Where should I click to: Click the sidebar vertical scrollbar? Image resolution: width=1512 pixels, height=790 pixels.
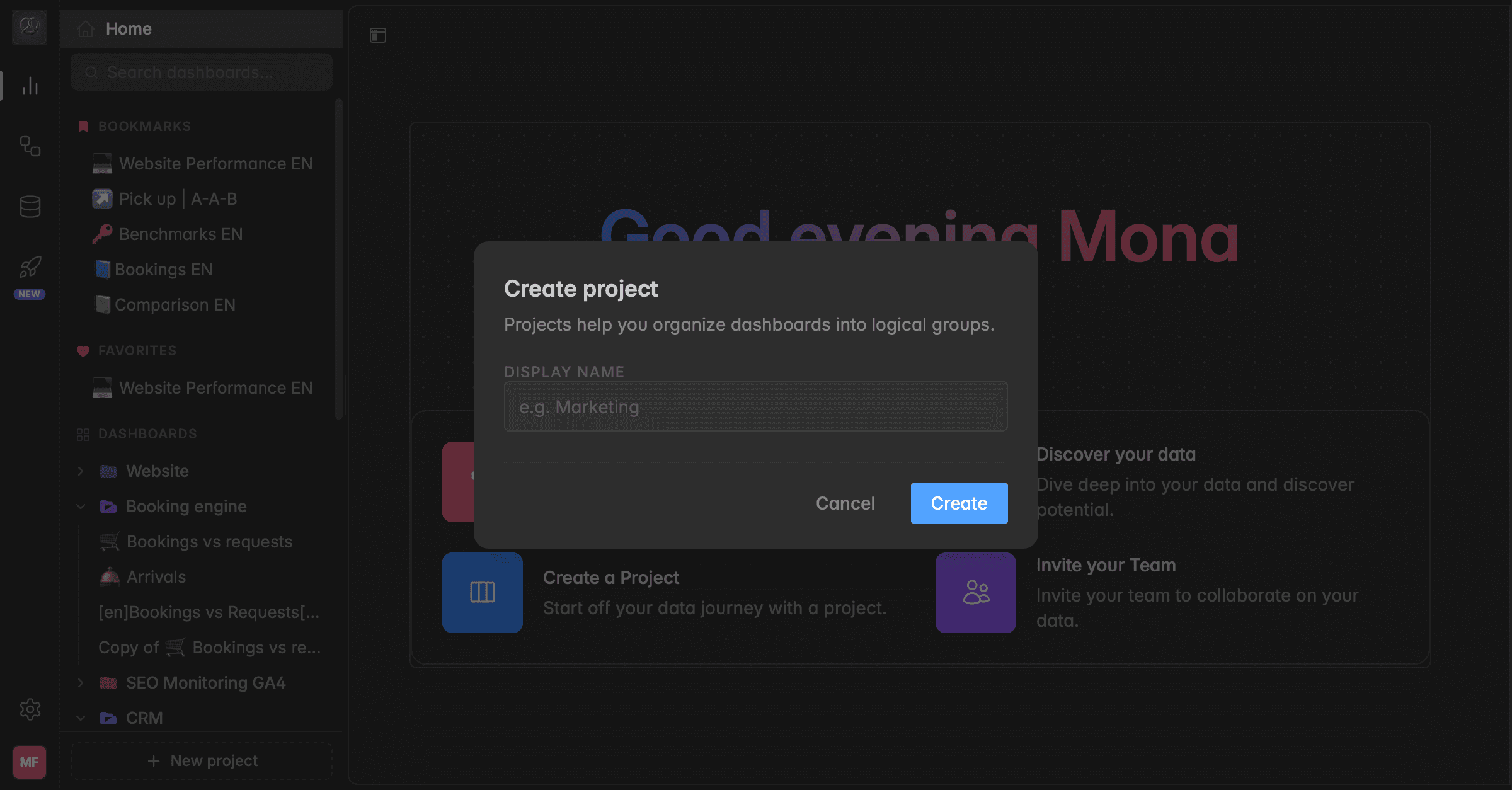pyautogui.click(x=339, y=258)
